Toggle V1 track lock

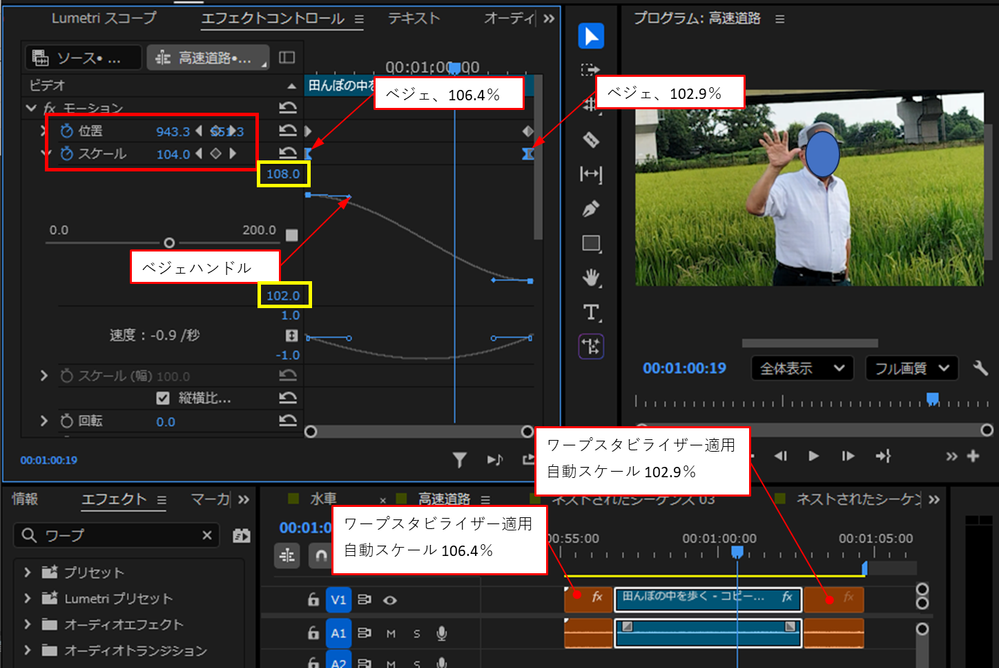(x=313, y=600)
